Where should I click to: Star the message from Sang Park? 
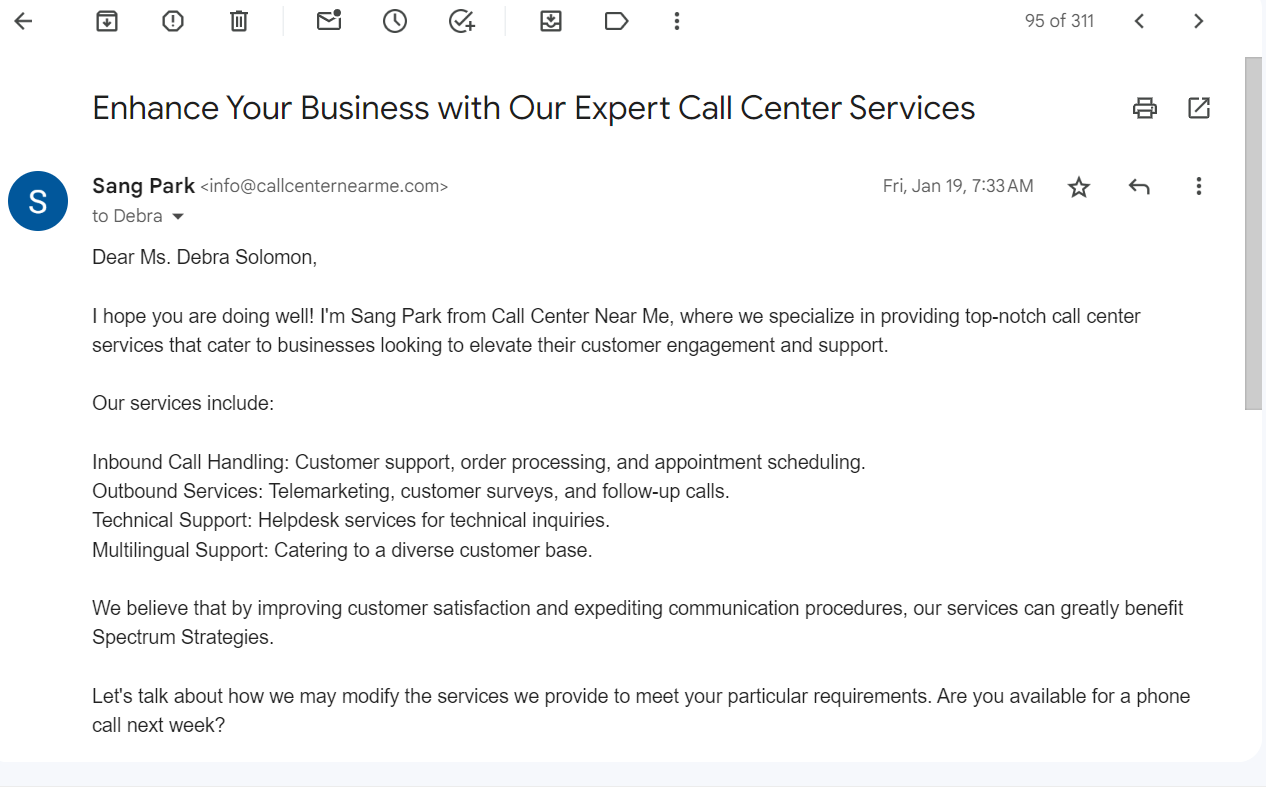(x=1079, y=187)
